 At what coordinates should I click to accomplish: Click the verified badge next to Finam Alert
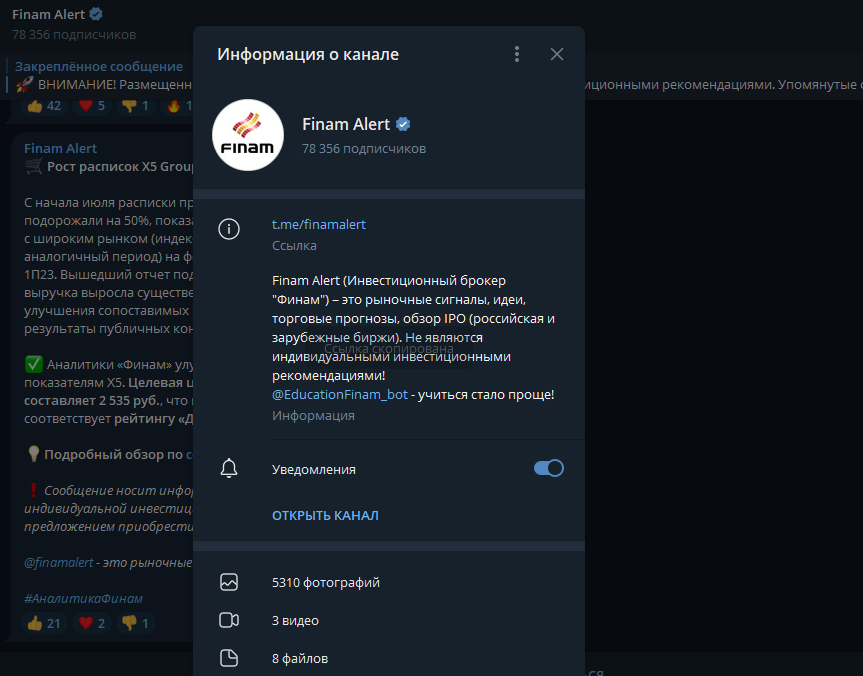(402, 123)
